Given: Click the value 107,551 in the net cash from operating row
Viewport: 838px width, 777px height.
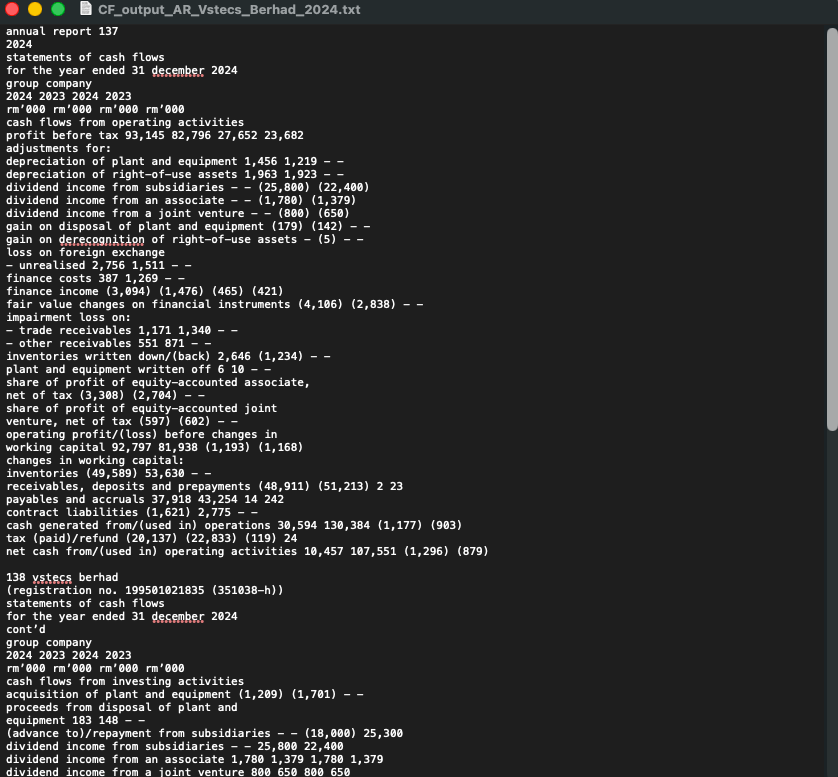Looking at the screenshot, I should pos(374,551).
